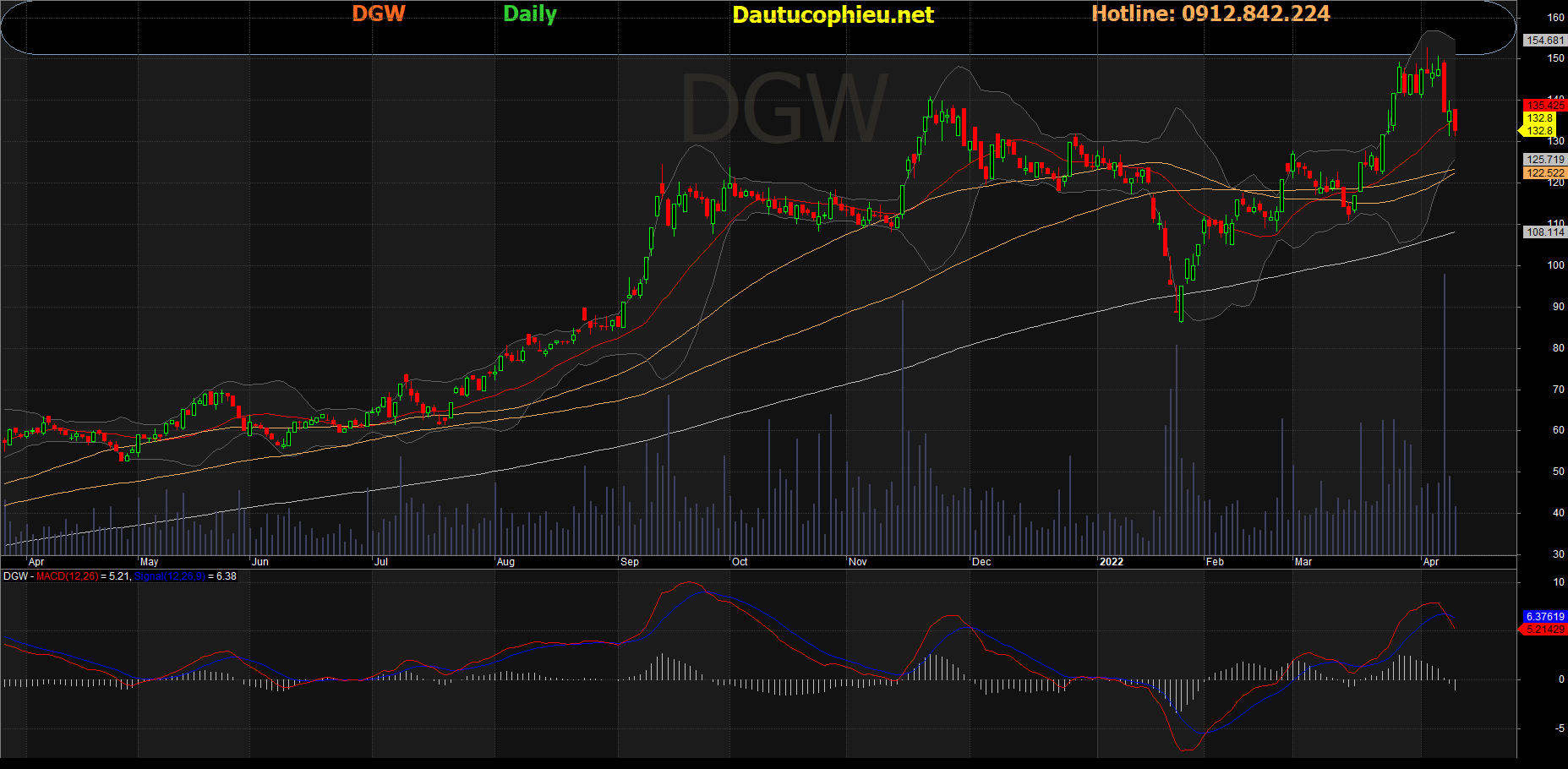Click the 2022 year marker on time axis
Image resolution: width=1568 pixels, height=769 pixels.
[x=1111, y=562]
